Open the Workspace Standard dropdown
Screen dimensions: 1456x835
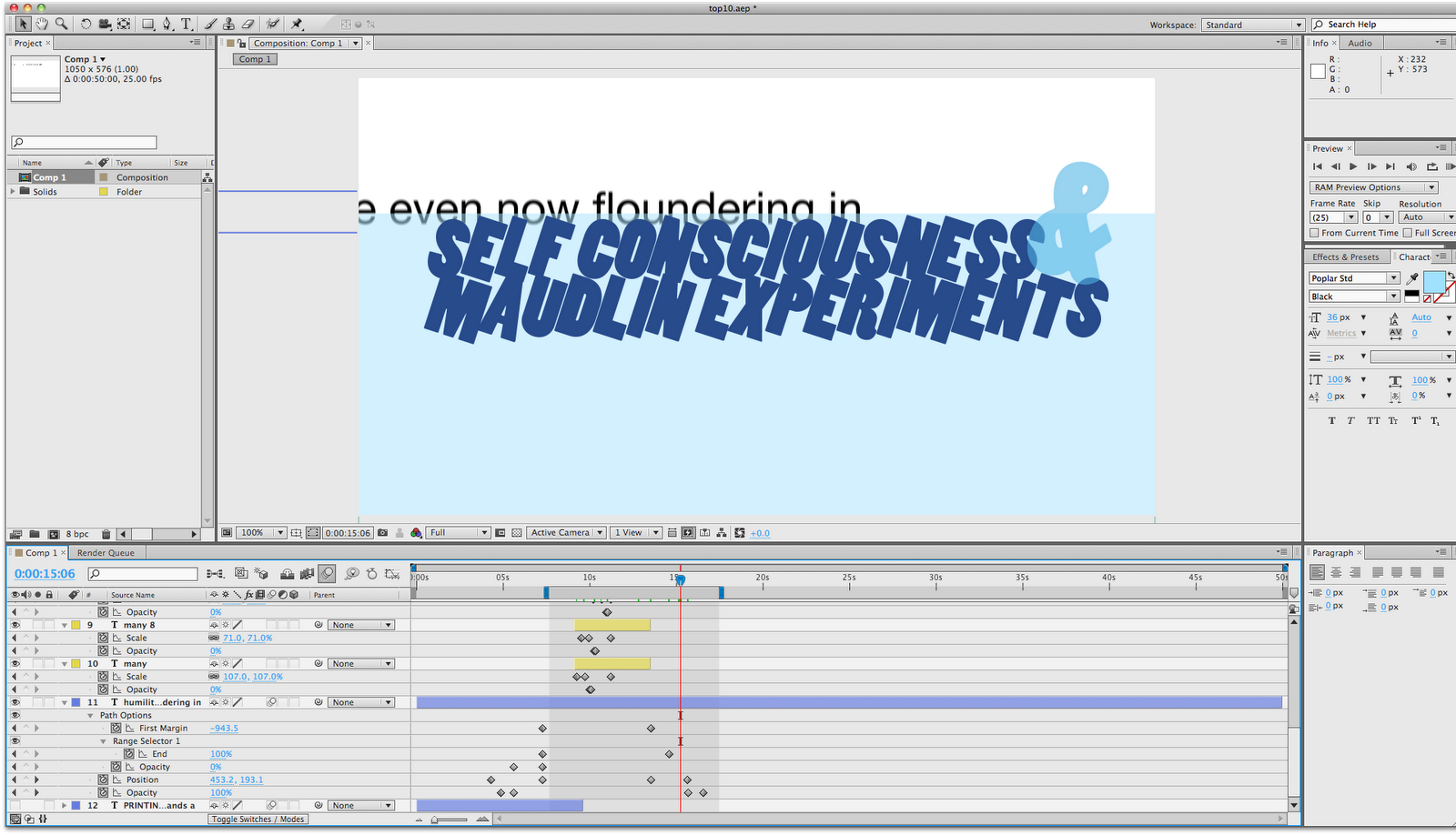point(1253,25)
